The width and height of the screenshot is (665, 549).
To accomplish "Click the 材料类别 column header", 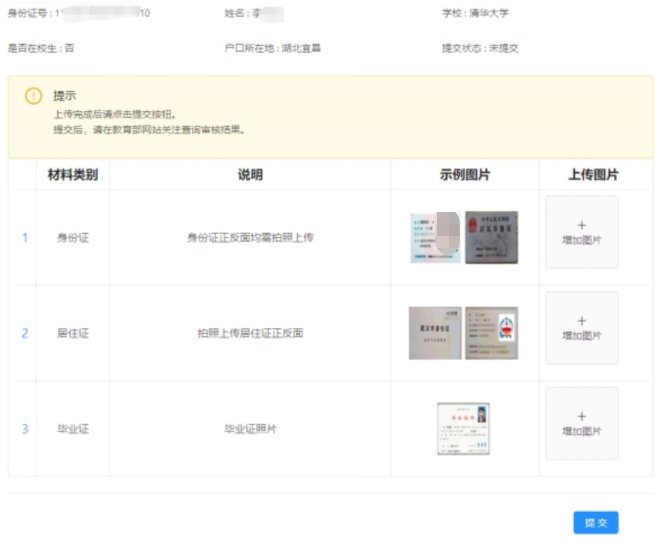I will (x=72, y=175).
